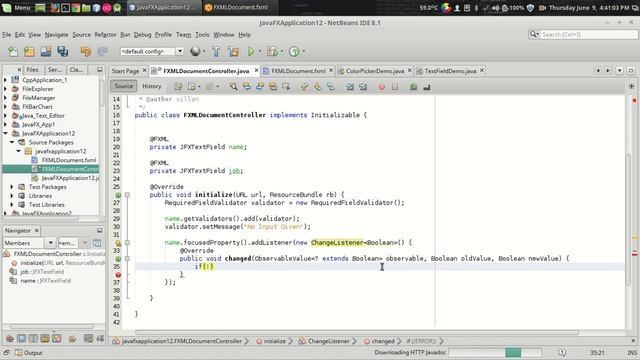Click the ChangeListener breadcrumb
Screen dimensions: 640x360
point(325,341)
